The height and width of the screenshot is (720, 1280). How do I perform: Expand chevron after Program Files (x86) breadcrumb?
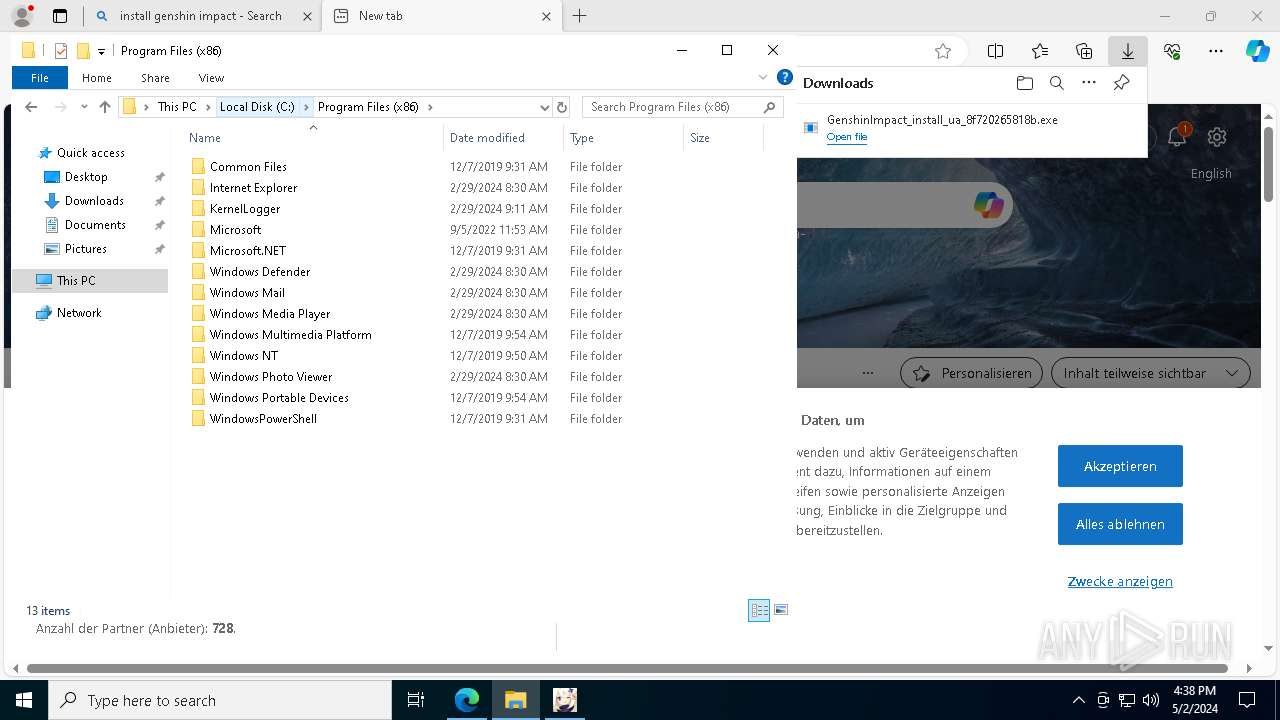pyautogui.click(x=430, y=107)
